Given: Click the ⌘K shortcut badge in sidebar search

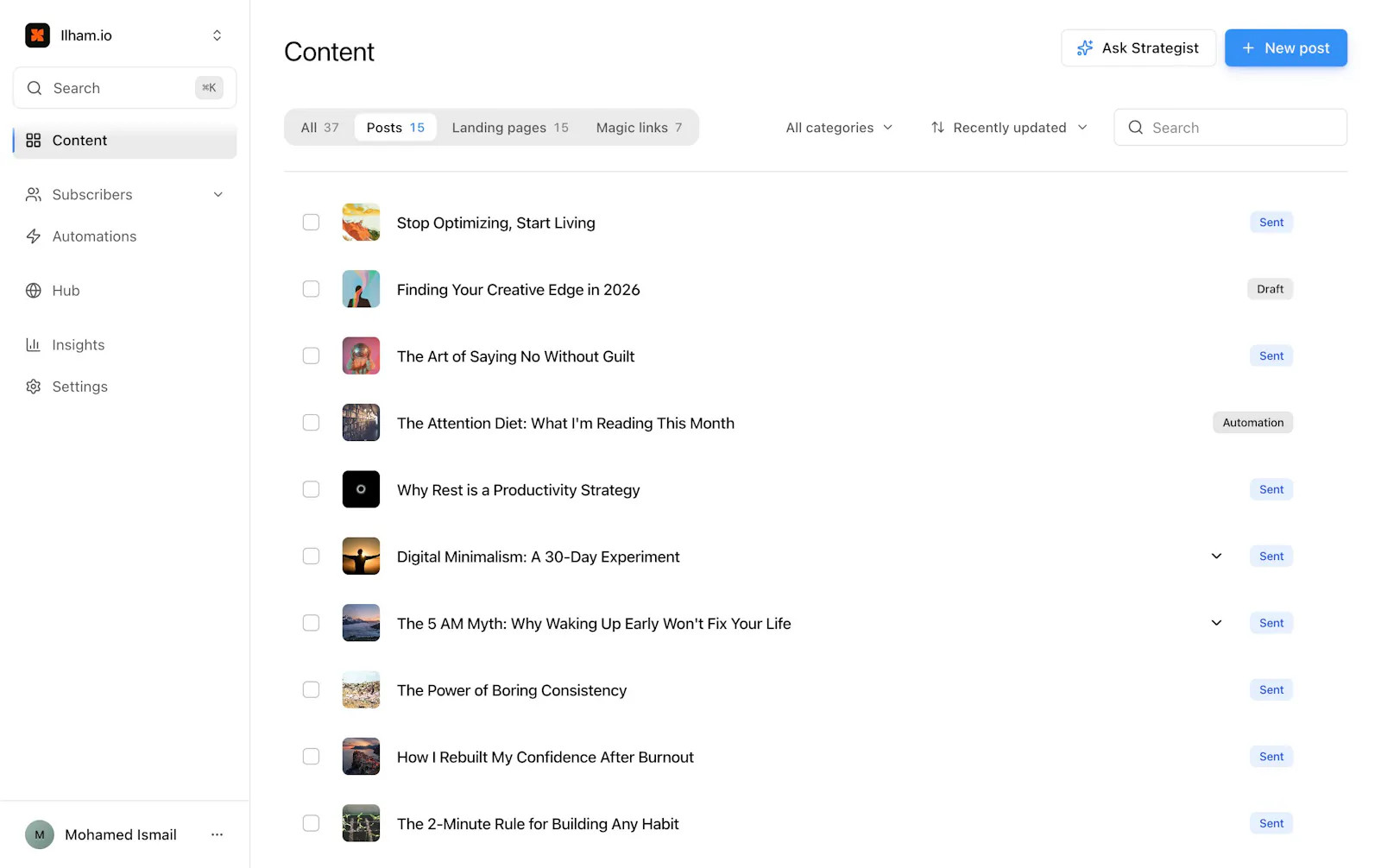Looking at the screenshot, I should pos(209,88).
